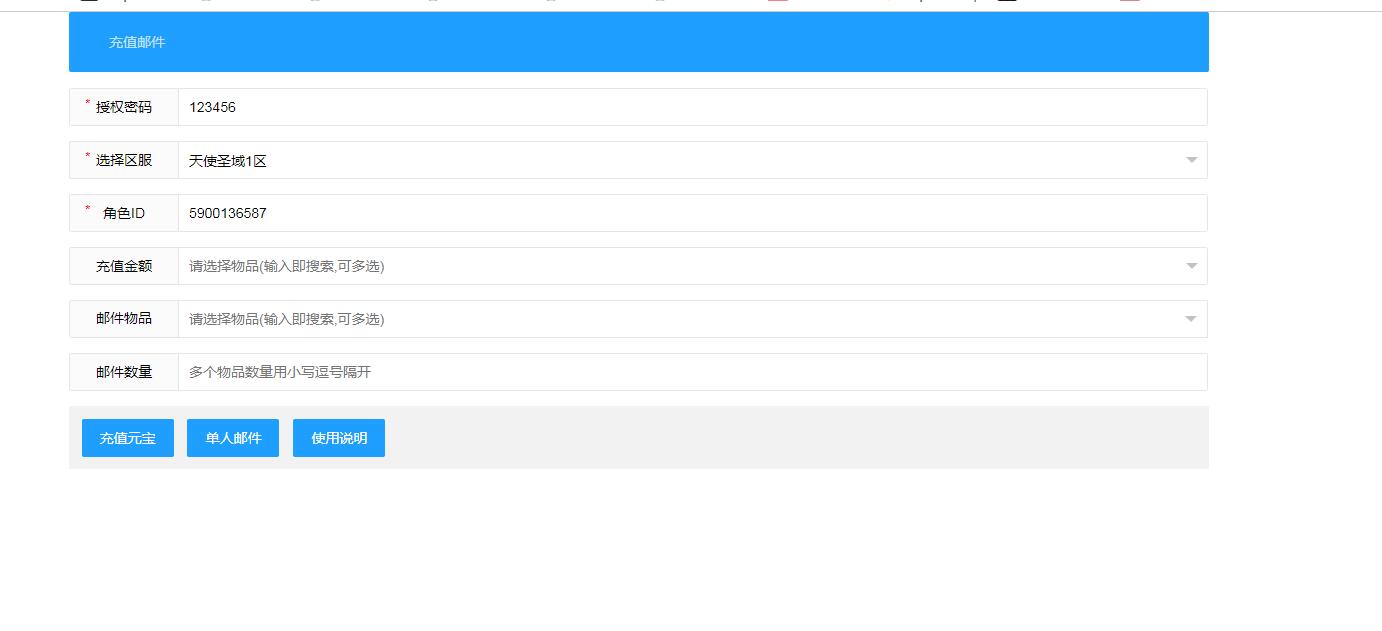Focus the 邮件物品 item search box
This screenshot has height=631, width=1382.
pos(680,319)
